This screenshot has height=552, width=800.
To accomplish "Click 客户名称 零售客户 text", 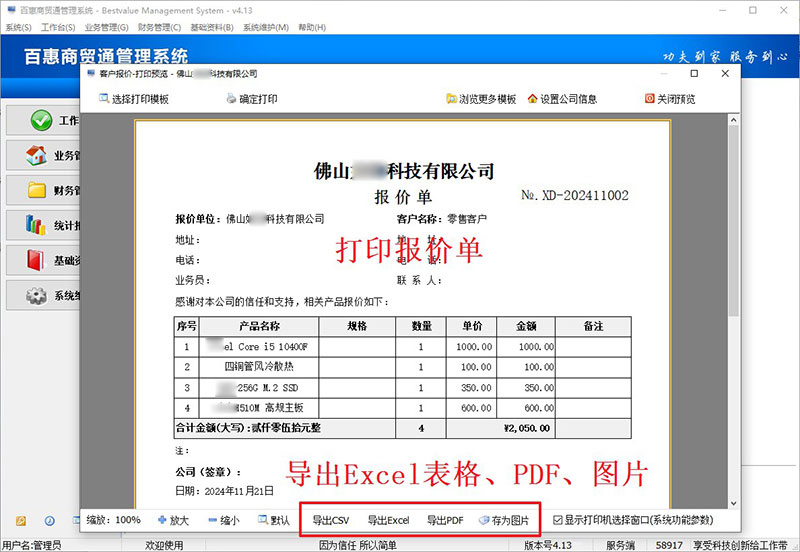I will 442,219.
